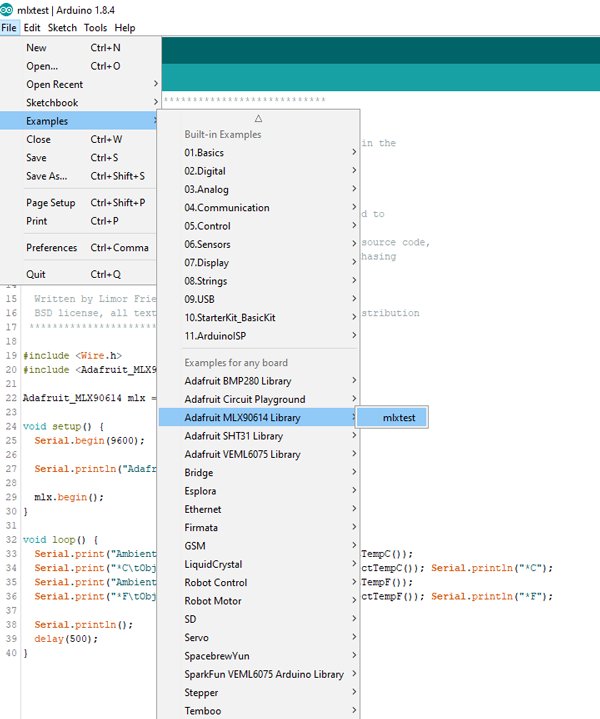
Task: Open Page Setup from File menu
Action: [x=79, y=203]
